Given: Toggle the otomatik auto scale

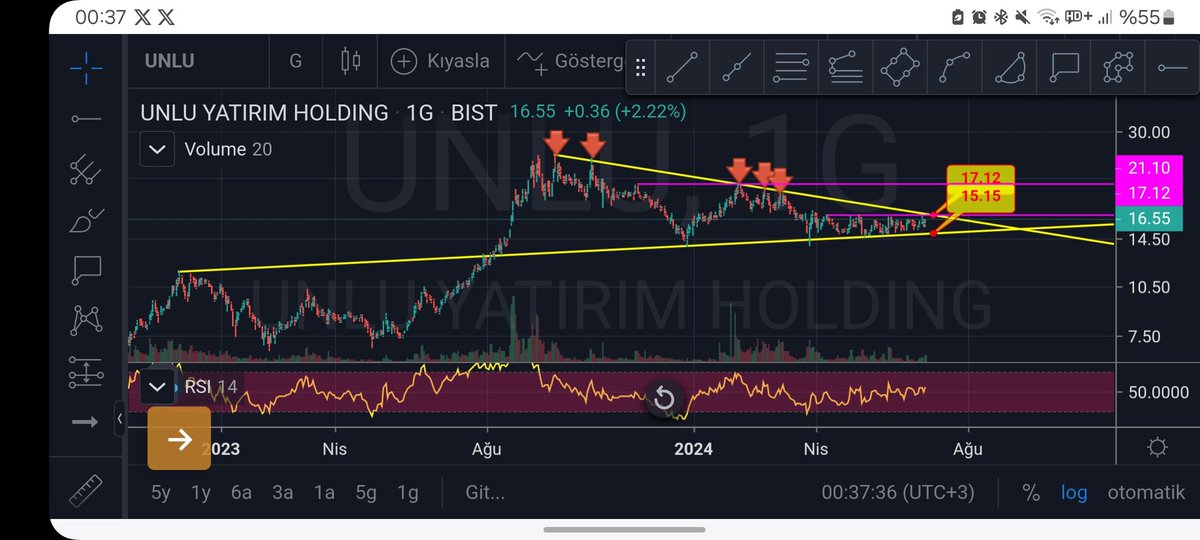Looking at the screenshot, I should pos(1146,493).
